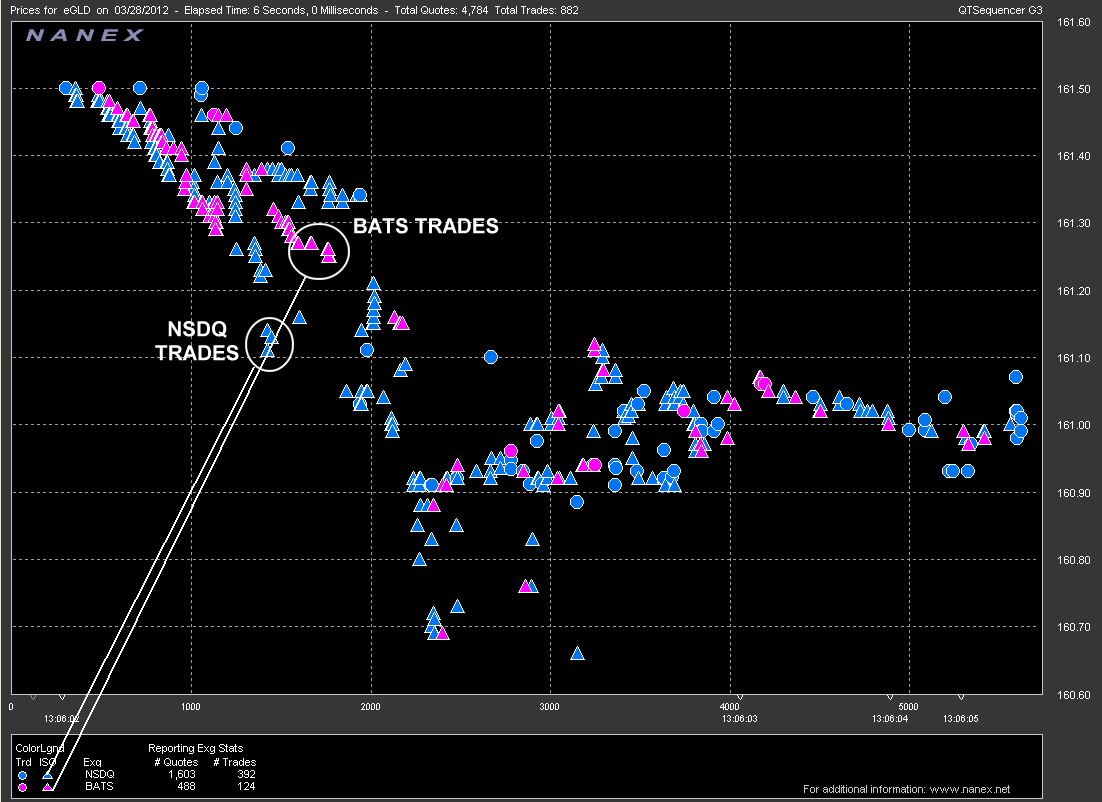Click the 13:06:02 timestamp label
The width and height of the screenshot is (1102, 802).
[x=62, y=718]
